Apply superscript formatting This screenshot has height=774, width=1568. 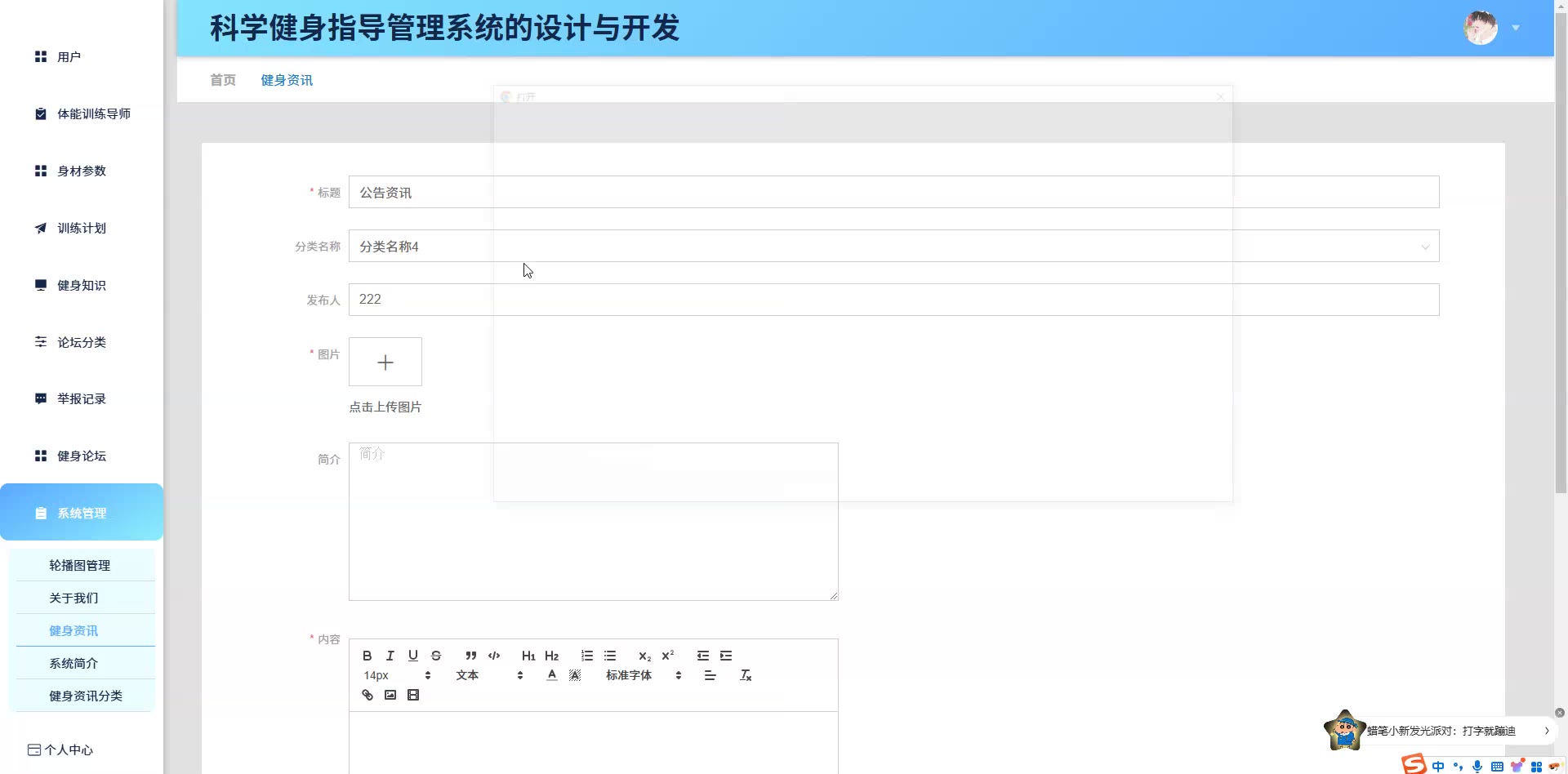click(x=668, y=656)
